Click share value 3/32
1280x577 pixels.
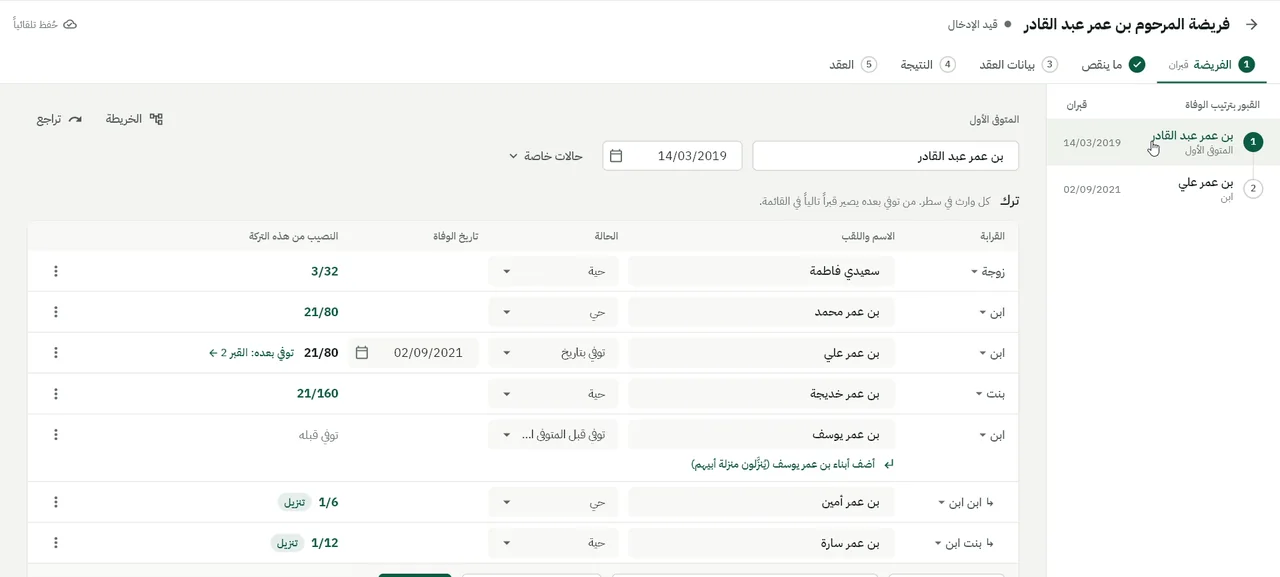(324, 271)
